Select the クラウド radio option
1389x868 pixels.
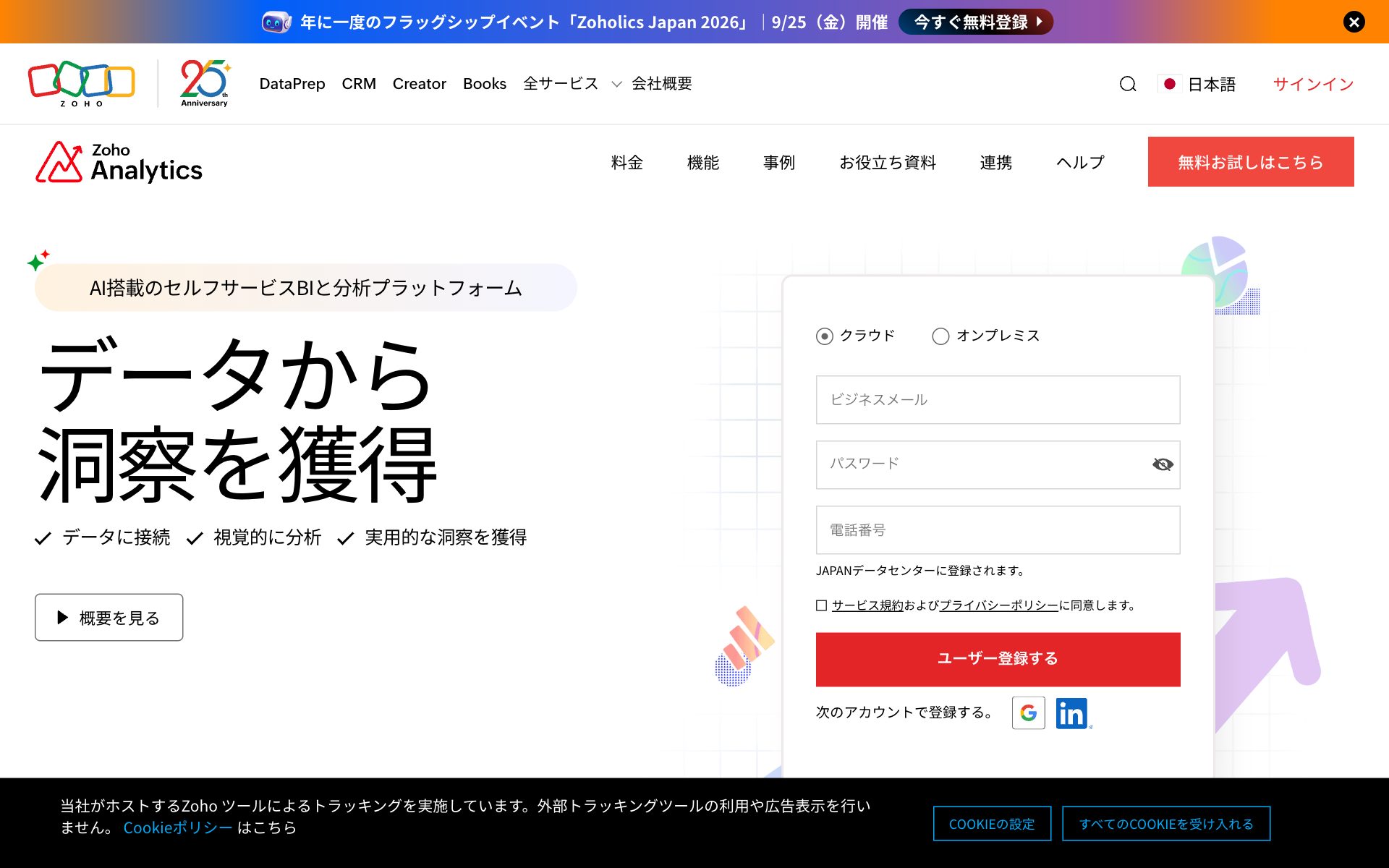point(824,336)
